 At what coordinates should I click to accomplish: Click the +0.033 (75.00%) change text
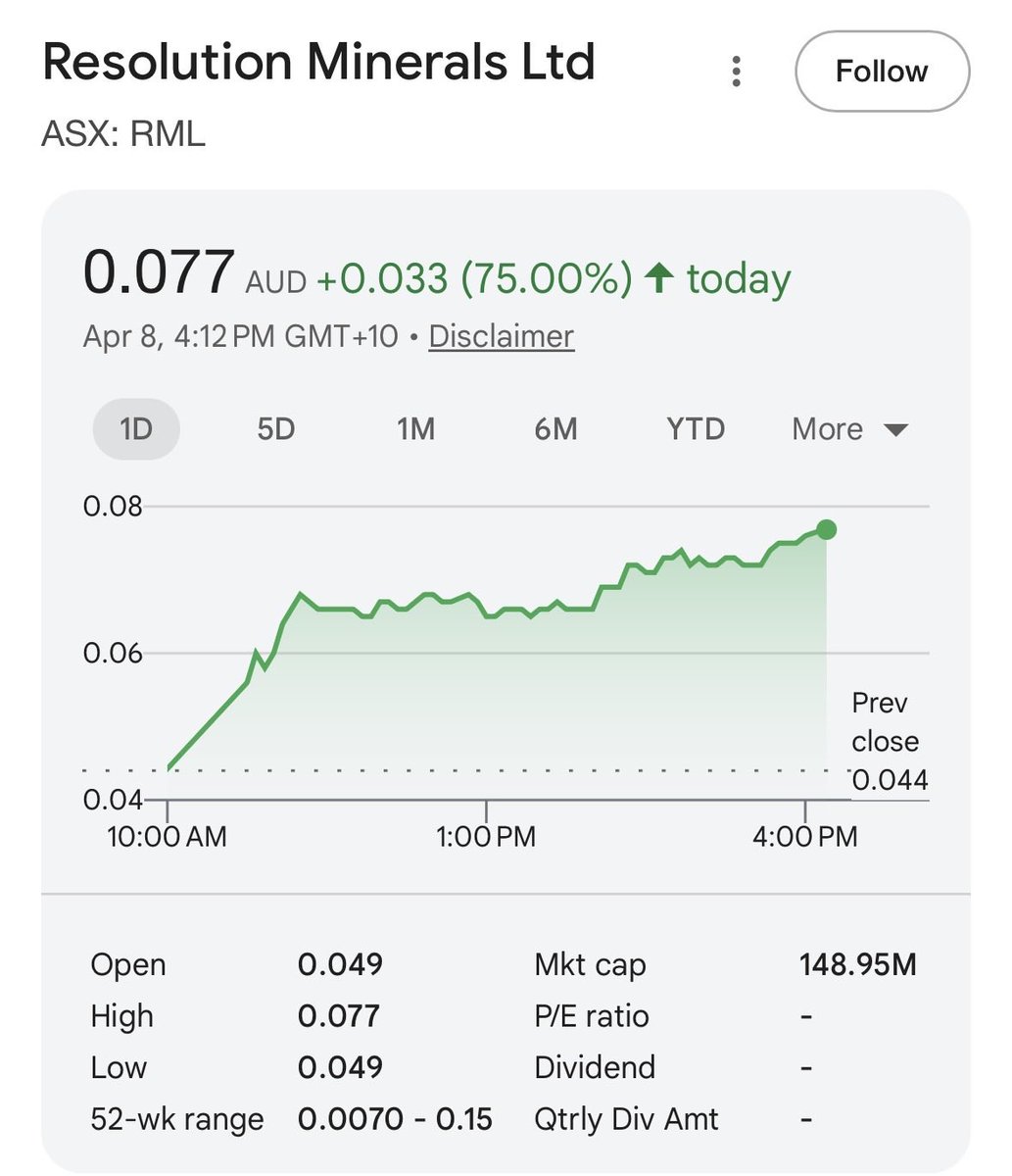474,278
